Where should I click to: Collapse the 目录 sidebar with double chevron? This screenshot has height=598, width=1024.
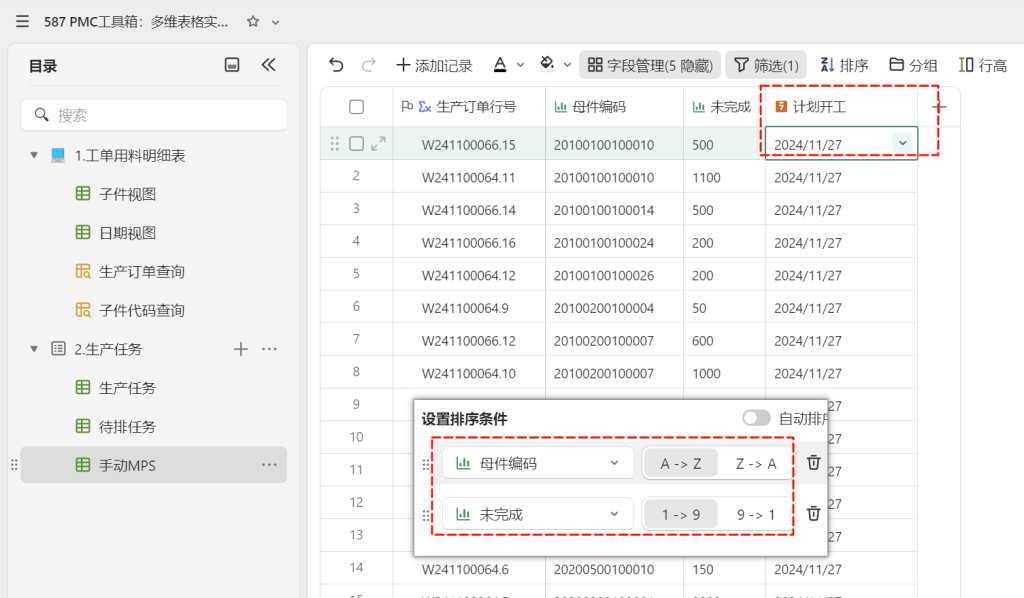tap(268, 65)
